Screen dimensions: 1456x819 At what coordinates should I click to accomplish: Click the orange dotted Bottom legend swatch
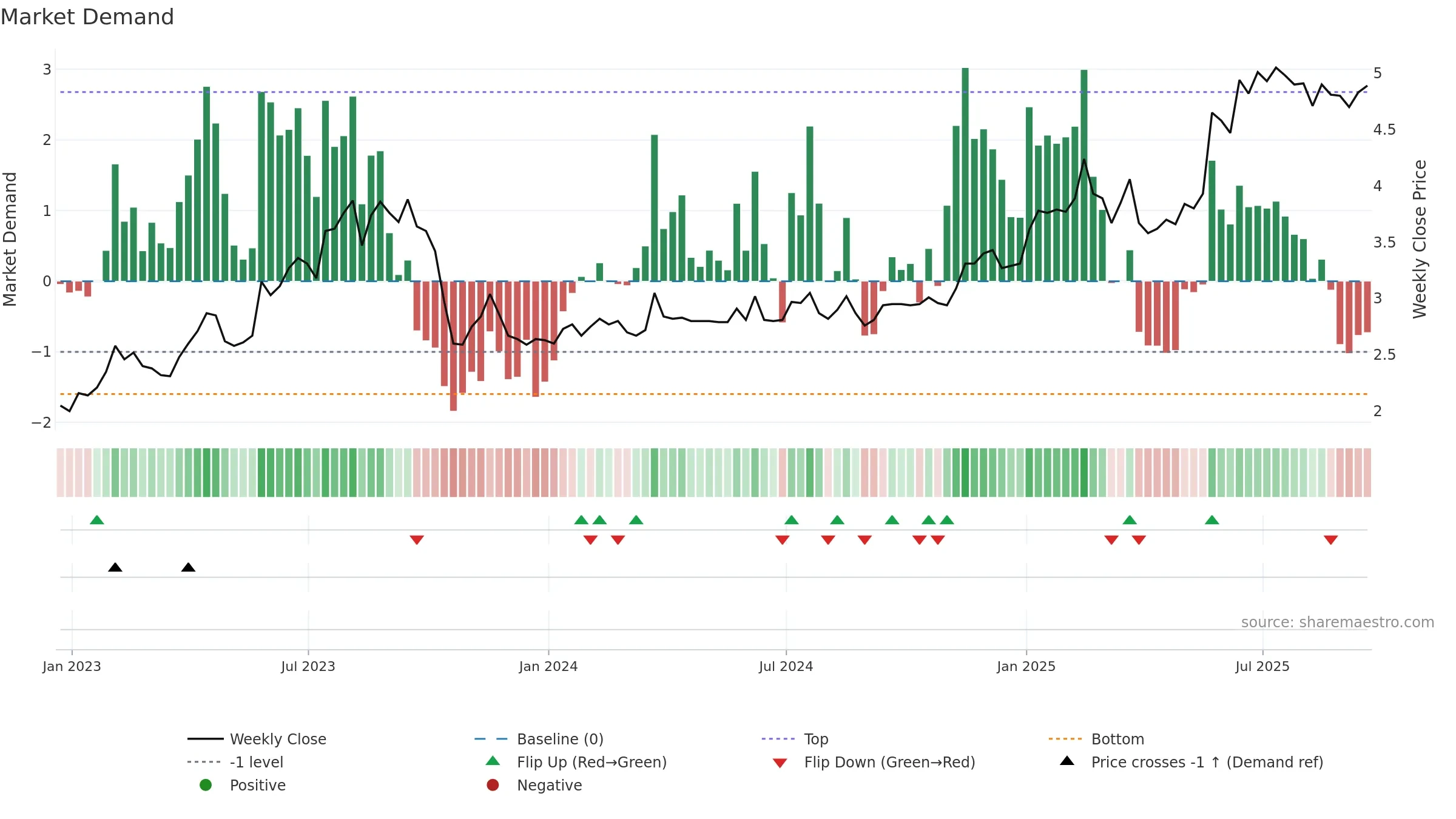[1065, 739]
